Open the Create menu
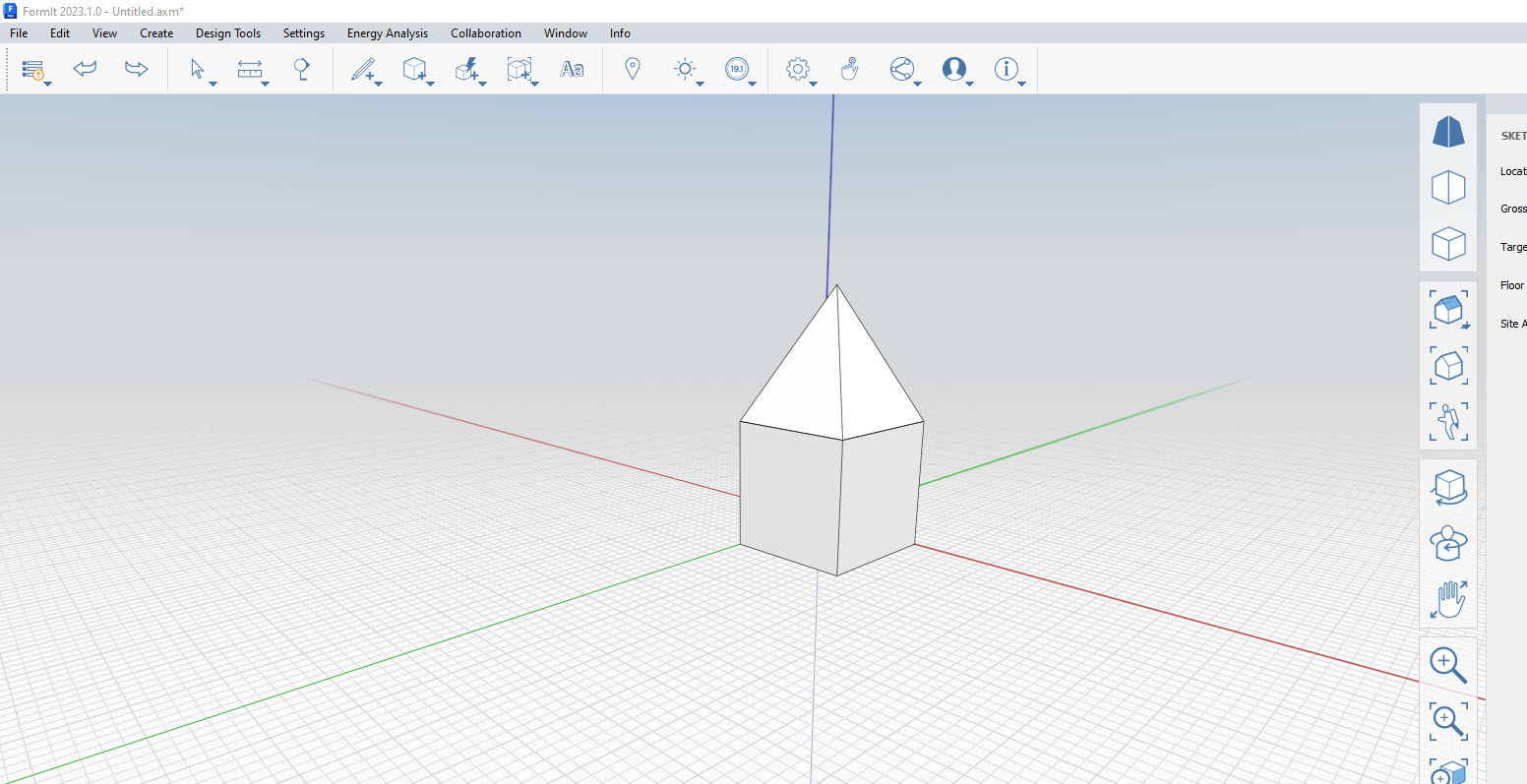This screenshot has height=784, width=1527. (156, 33)
